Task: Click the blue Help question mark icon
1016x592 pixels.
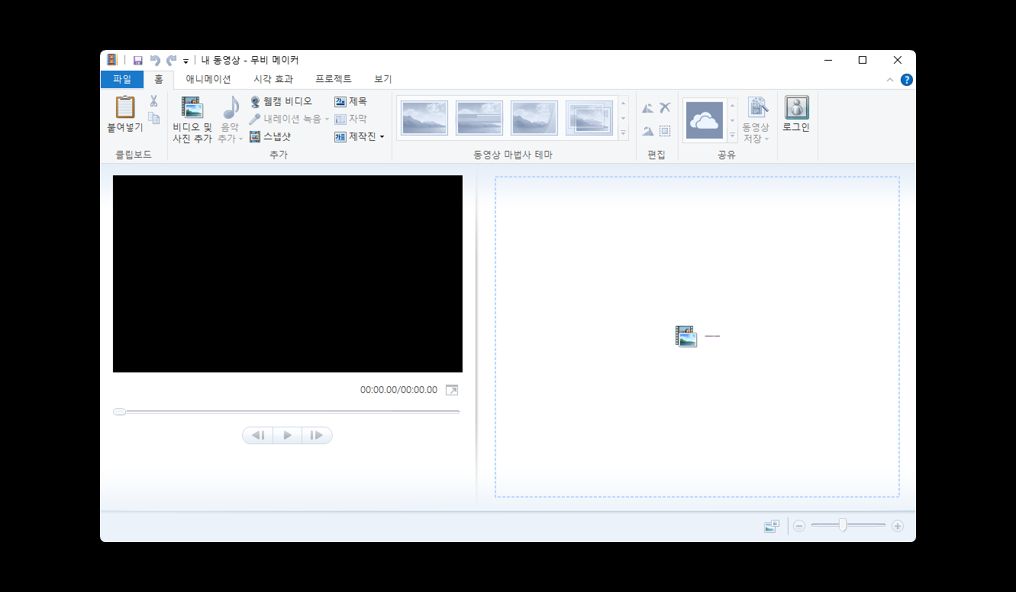Action: coord(906,80)
